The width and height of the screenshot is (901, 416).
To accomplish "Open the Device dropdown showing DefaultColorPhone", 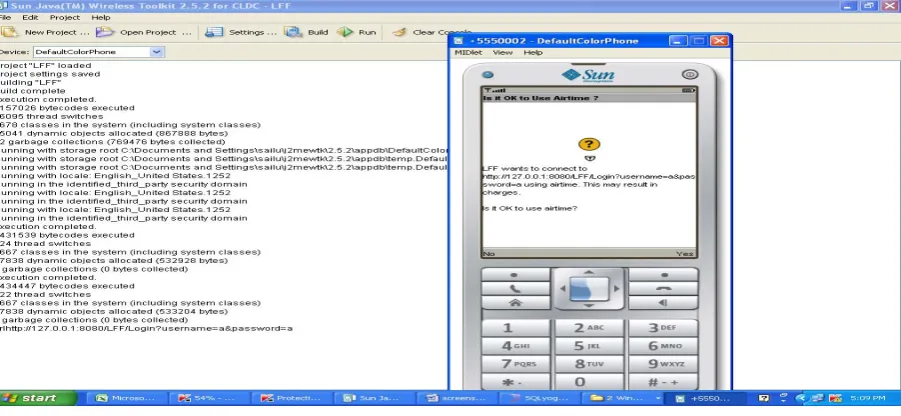I will [x=99, y=52].
